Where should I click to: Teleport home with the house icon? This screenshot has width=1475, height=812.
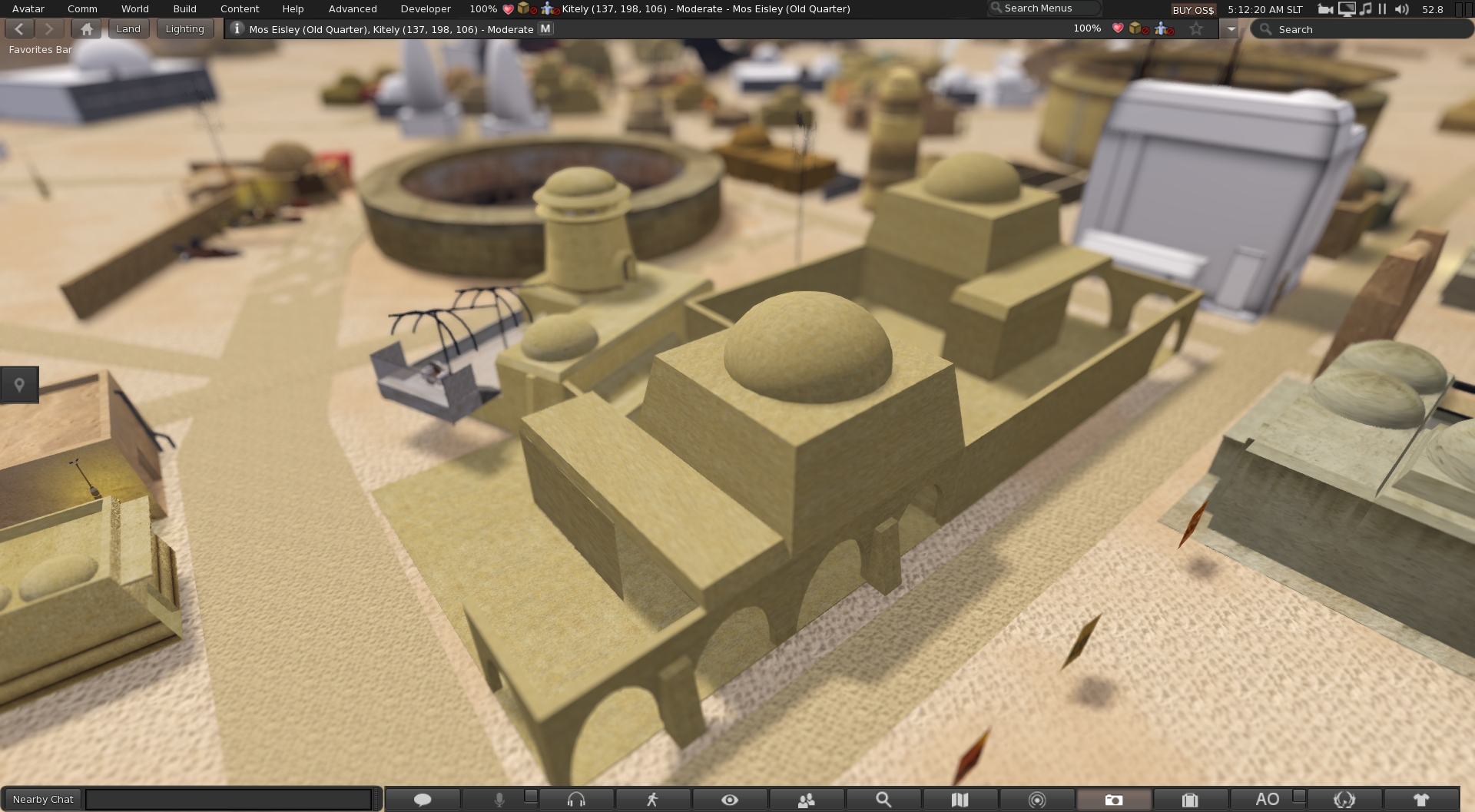click(x=86, y=29)
